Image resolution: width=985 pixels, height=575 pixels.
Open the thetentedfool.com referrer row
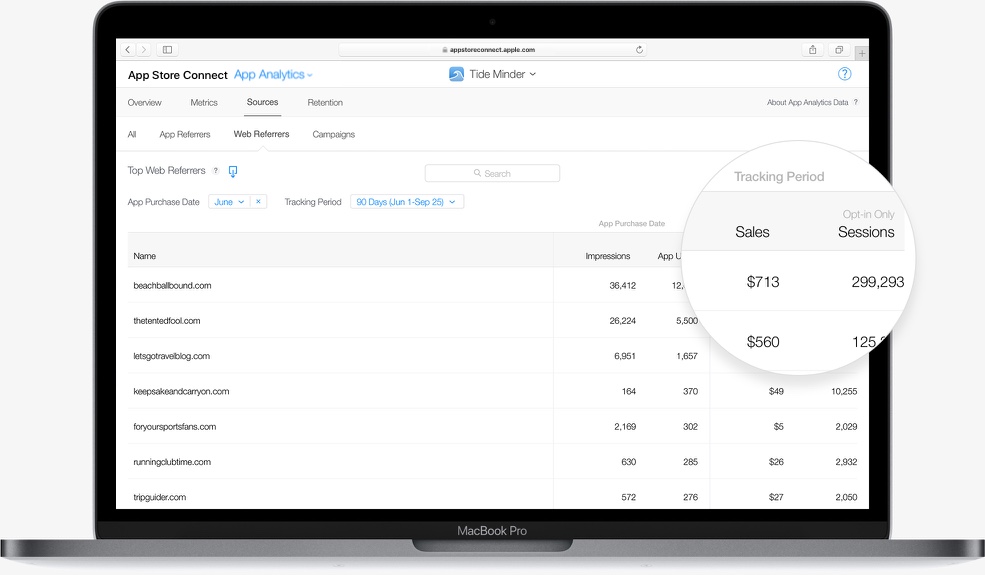click(166, 320)
